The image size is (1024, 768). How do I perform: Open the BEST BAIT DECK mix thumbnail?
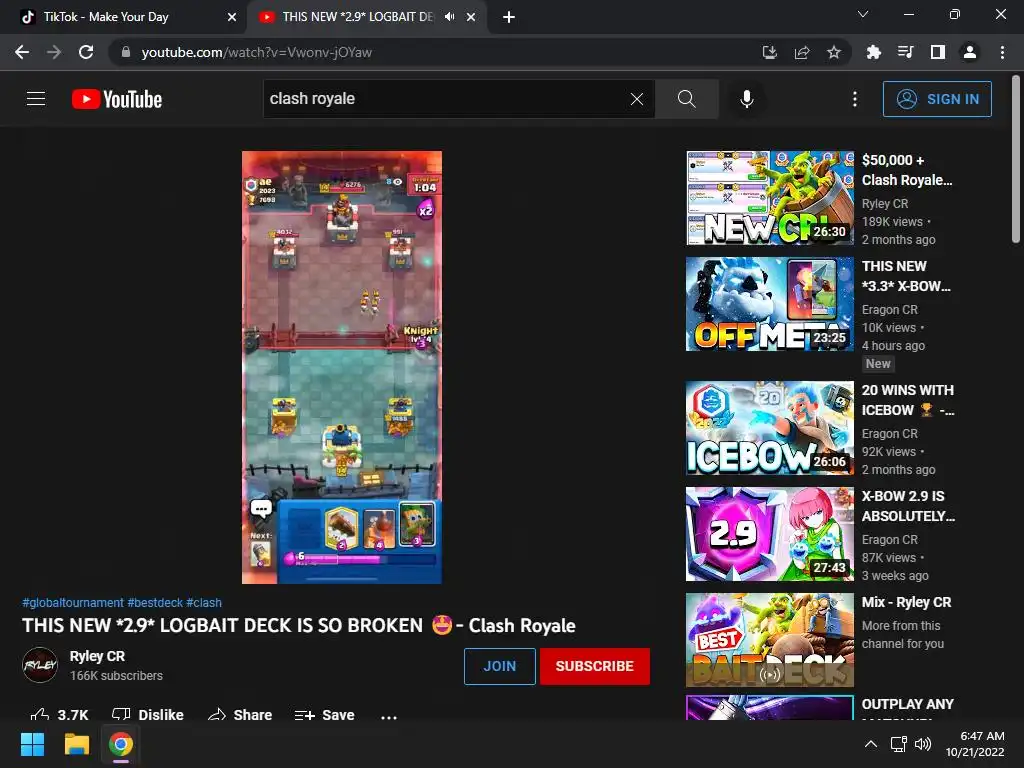770,640
